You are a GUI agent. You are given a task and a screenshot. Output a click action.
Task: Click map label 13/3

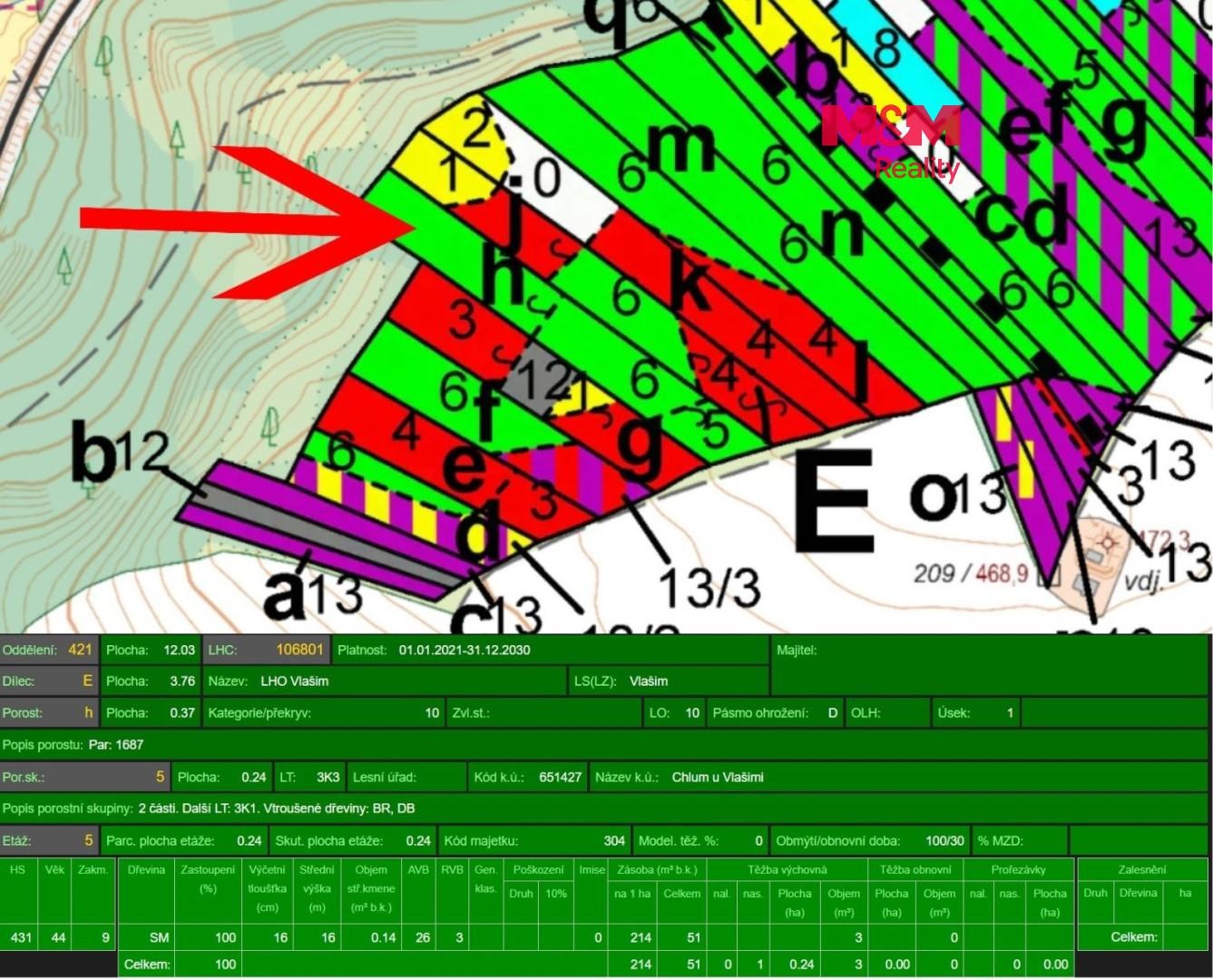pos(709,587)
